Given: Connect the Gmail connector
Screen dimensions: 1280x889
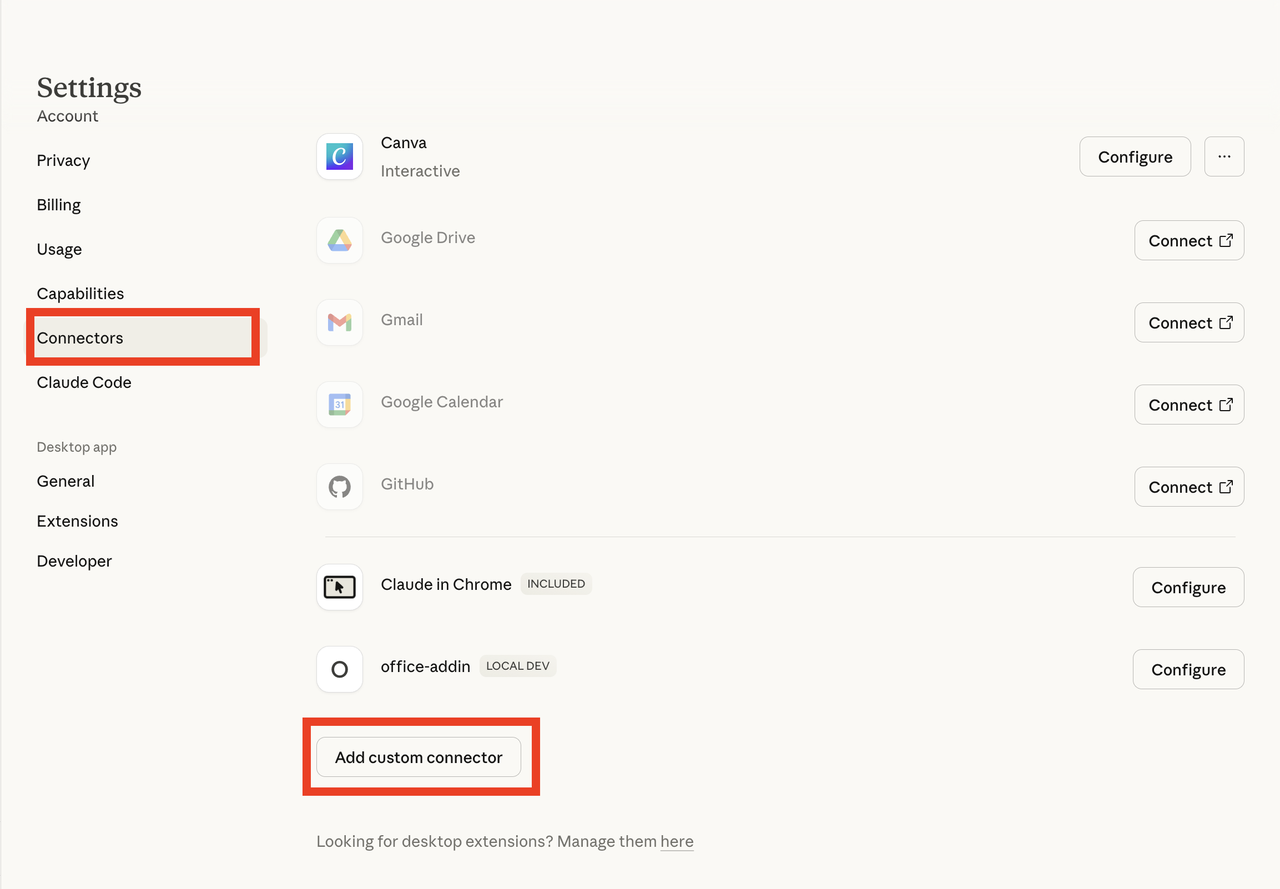Looking at the screenshot, I should [1189, 322].
